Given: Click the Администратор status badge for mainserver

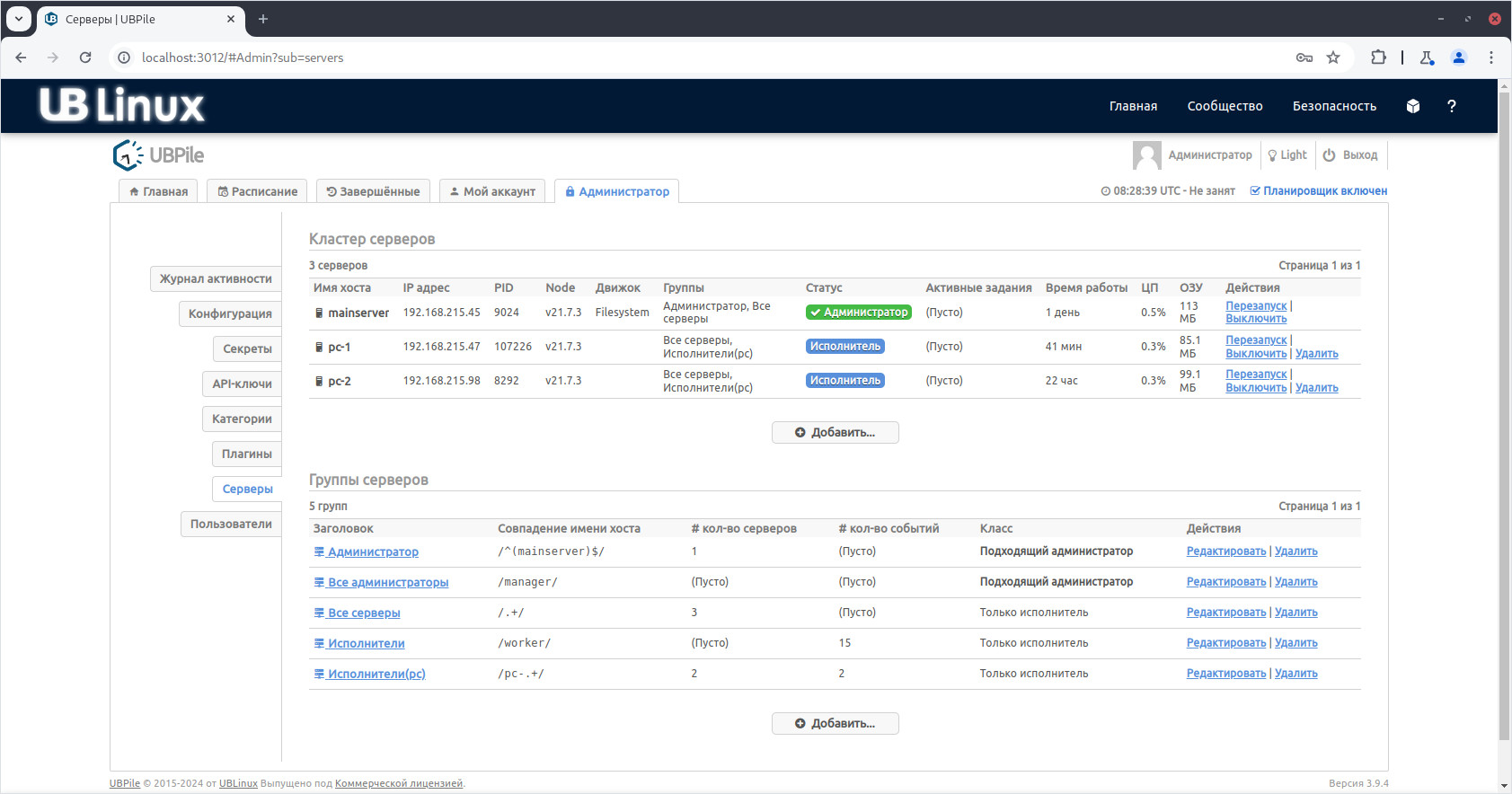Looking at the screenshot, I should [x=858, y=313].
